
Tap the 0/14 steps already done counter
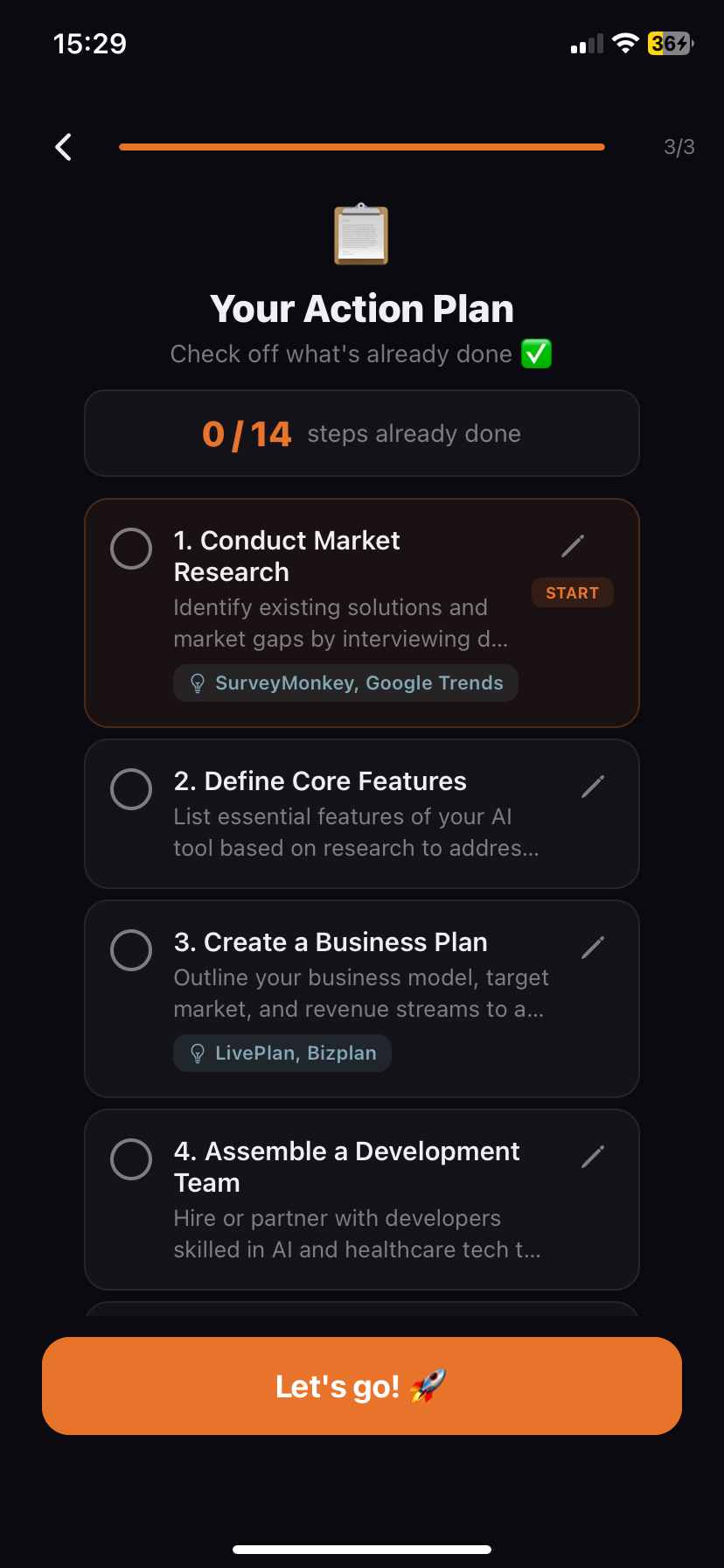pyautogui.click(x=362, y=433)
